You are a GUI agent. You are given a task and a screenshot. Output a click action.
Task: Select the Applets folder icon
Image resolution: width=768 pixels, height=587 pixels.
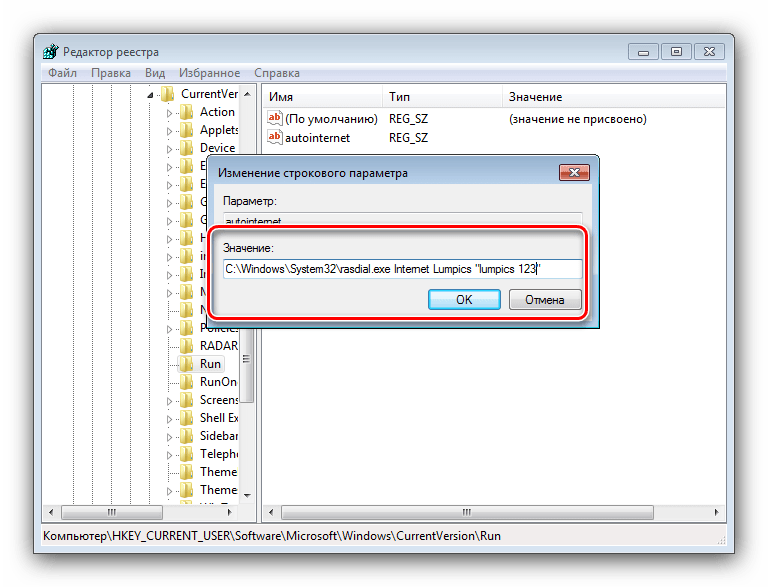click(186, 130)
